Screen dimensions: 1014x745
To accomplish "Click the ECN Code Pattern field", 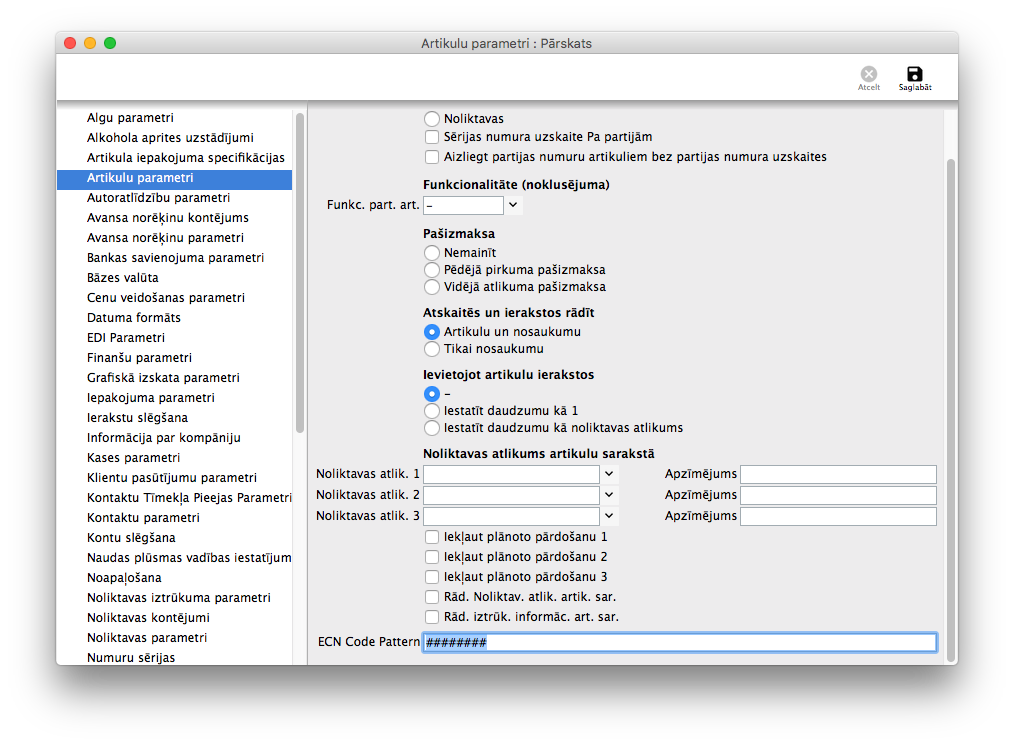I will point(680,642).
